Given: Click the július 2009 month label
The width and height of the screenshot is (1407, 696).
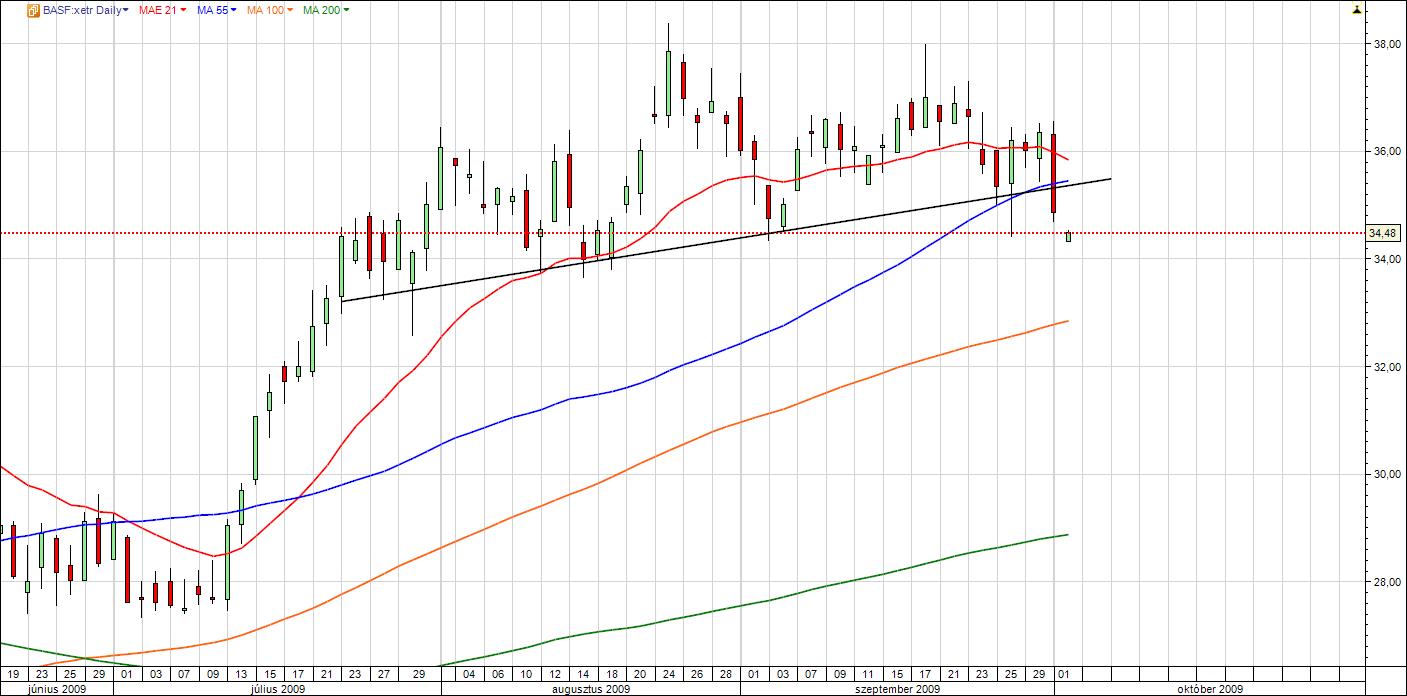Looking at the screenshot, I should [x=277, y=689].
